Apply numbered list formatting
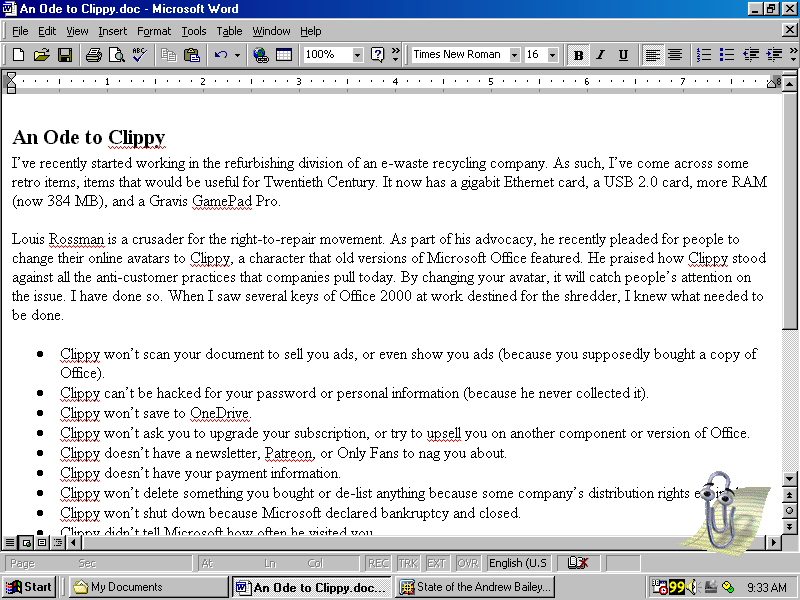Image resolution: width=800 pixels, height=600 pixels. tap(704, 55)
